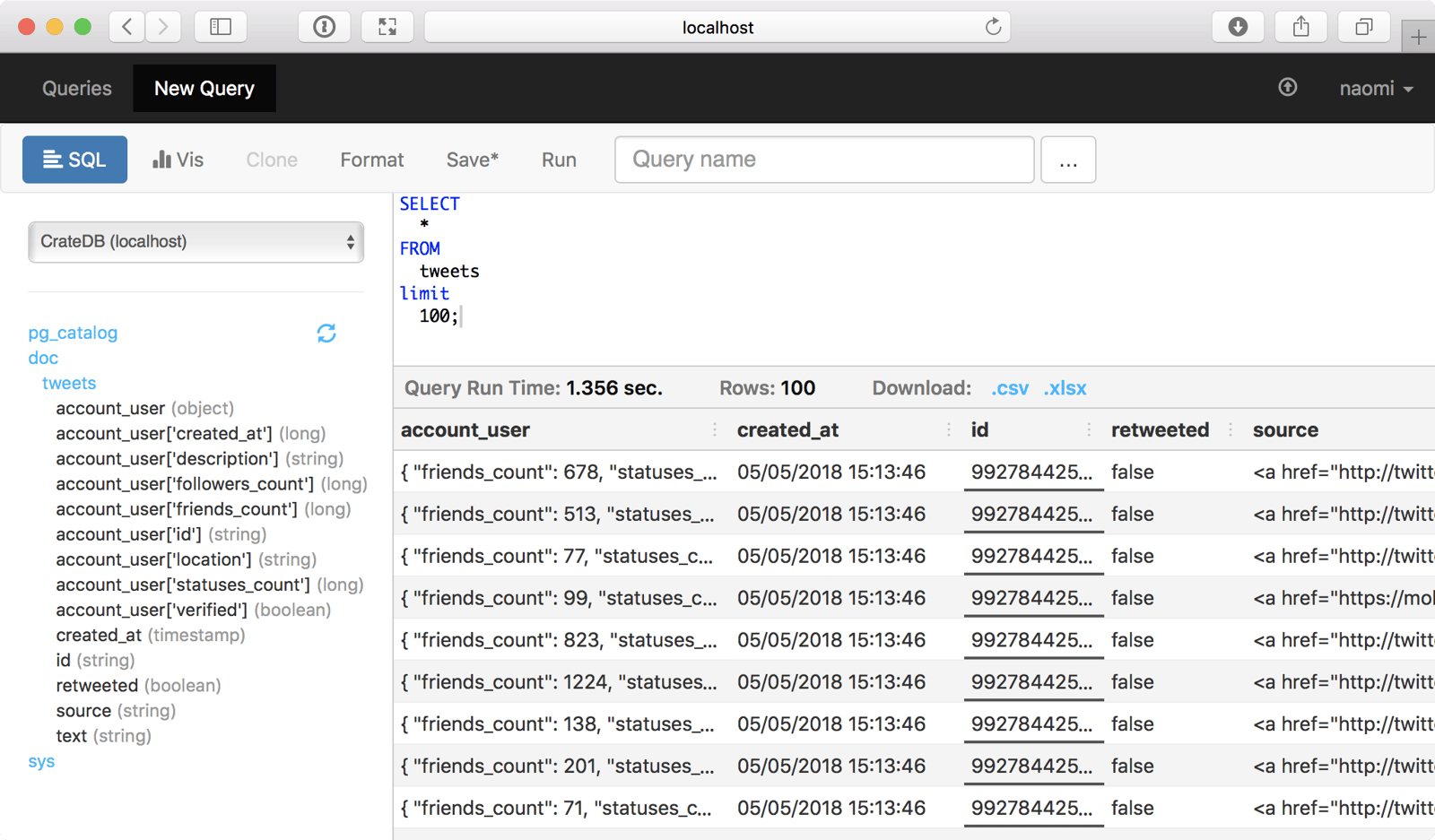Click the full screen toolbar icon
Viewport: 1435px width, 840px height.
pyautogui.click(x=387, y=26)
